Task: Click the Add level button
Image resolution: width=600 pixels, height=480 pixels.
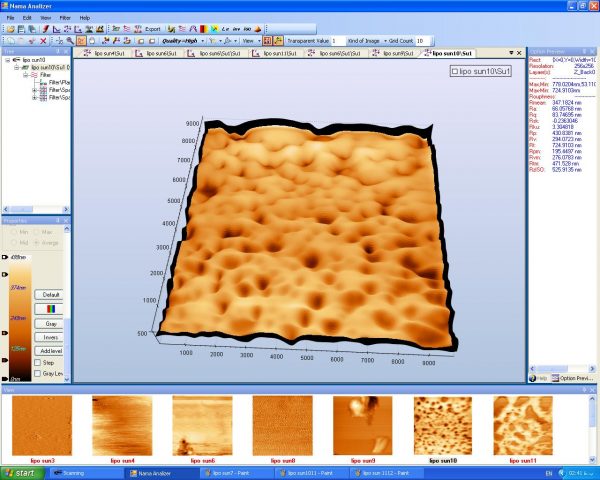Action: tap(51, 351)
